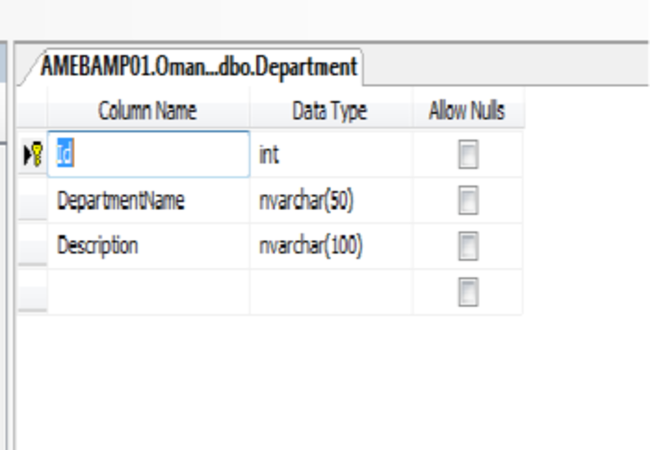Select the dbo.Department designer tab
Viewport: 650px width, 450px height.
[198, 68]
